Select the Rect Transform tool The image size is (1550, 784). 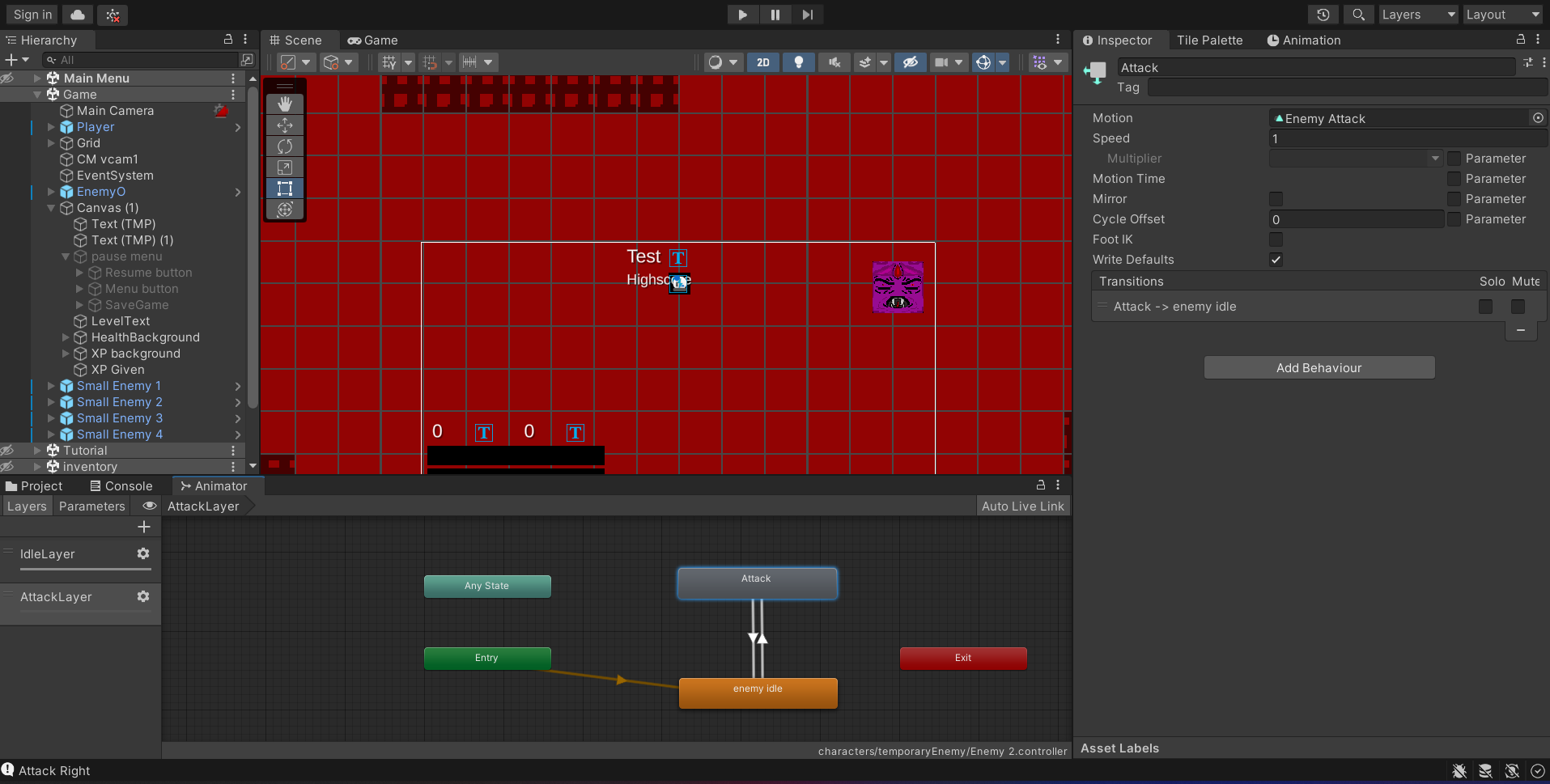click(285, 189)
